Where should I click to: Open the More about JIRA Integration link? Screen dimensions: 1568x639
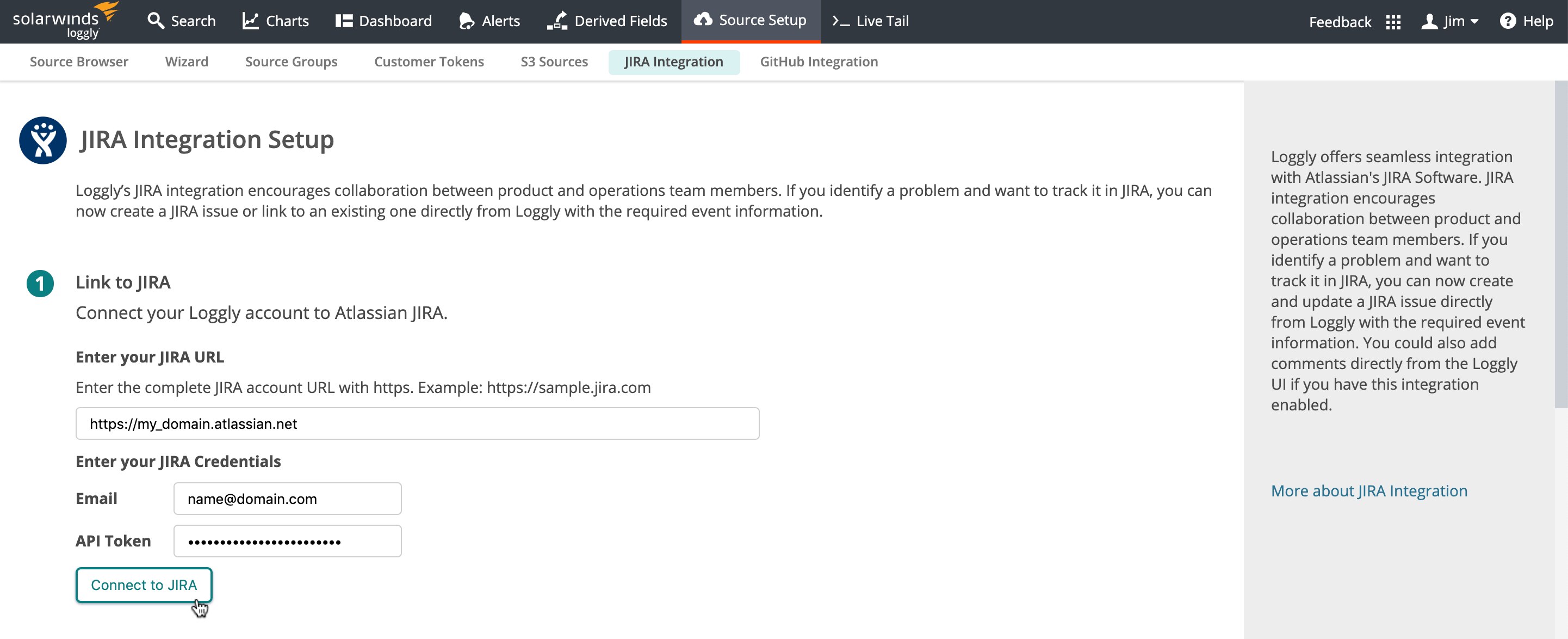(x=1368, y=490)
